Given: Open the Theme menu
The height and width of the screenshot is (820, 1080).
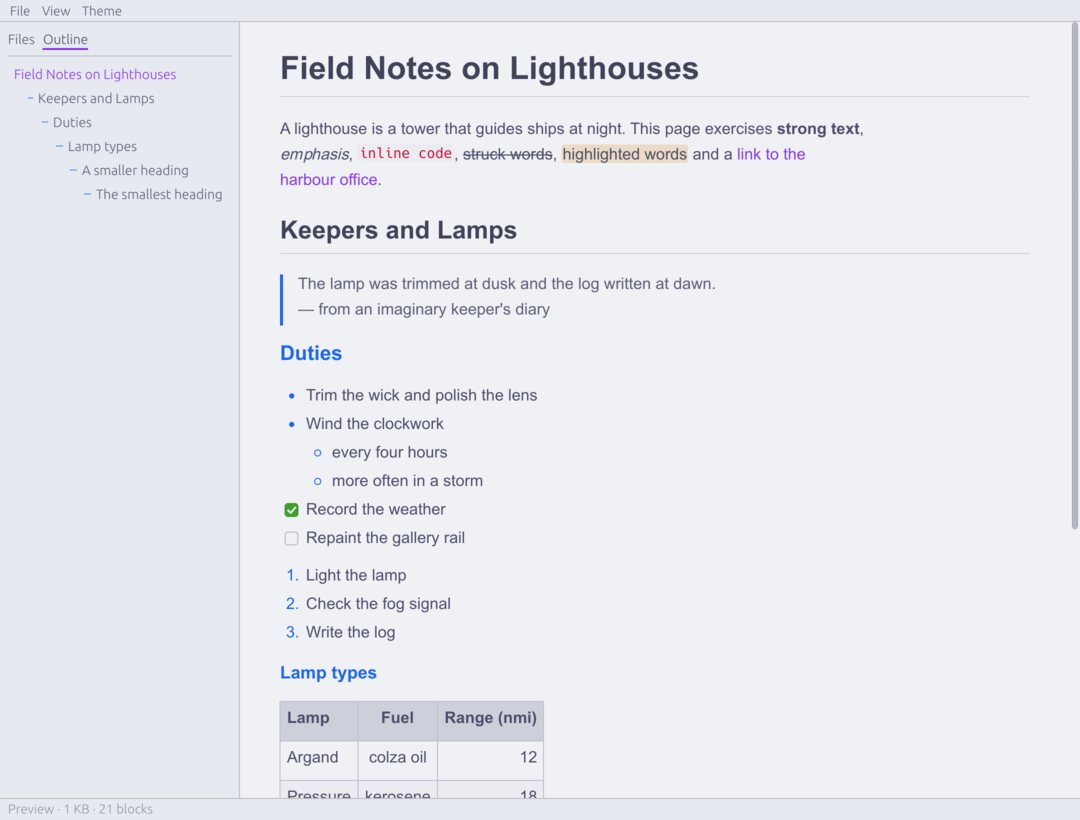Looking at the screenshot, I should [x=101, y=11].
